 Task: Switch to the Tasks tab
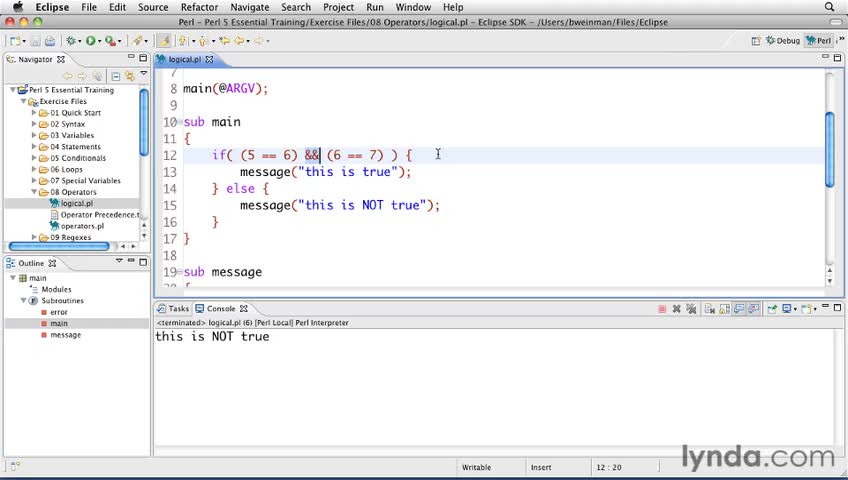[x=173, y=309]
